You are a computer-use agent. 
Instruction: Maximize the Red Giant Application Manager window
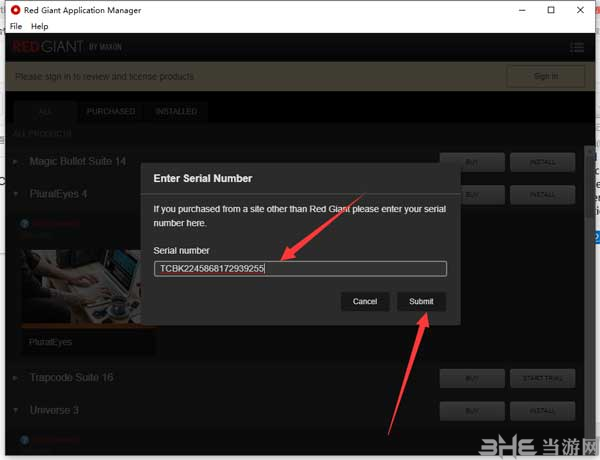551,10
